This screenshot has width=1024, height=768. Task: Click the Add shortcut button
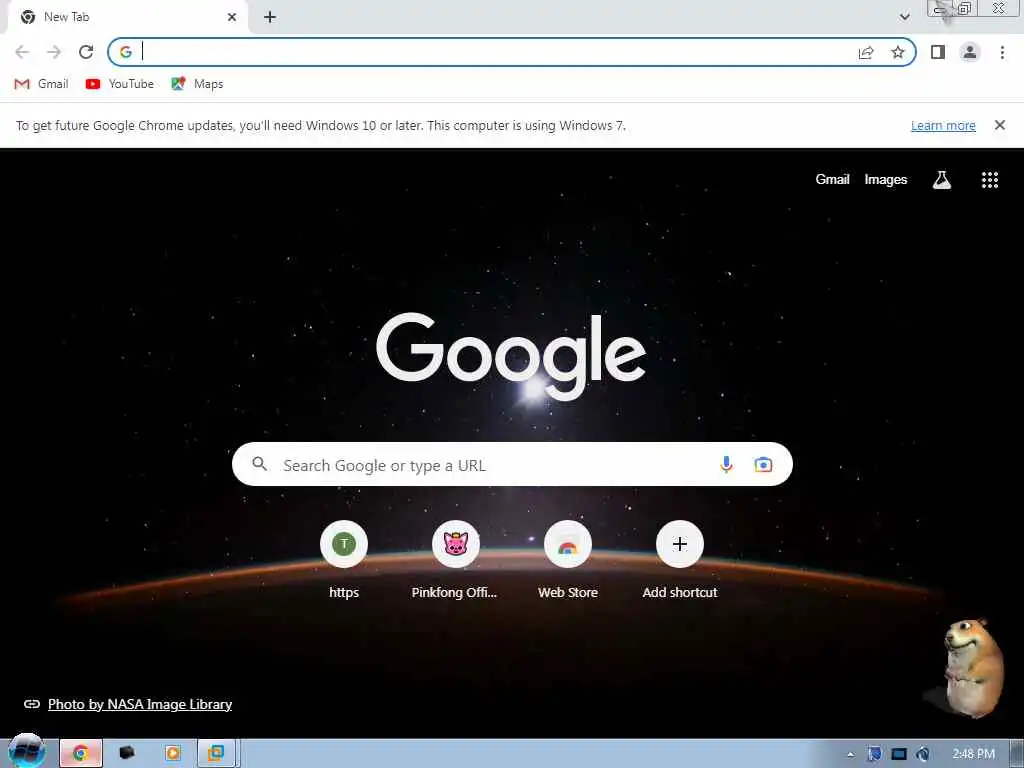point(680,559)
